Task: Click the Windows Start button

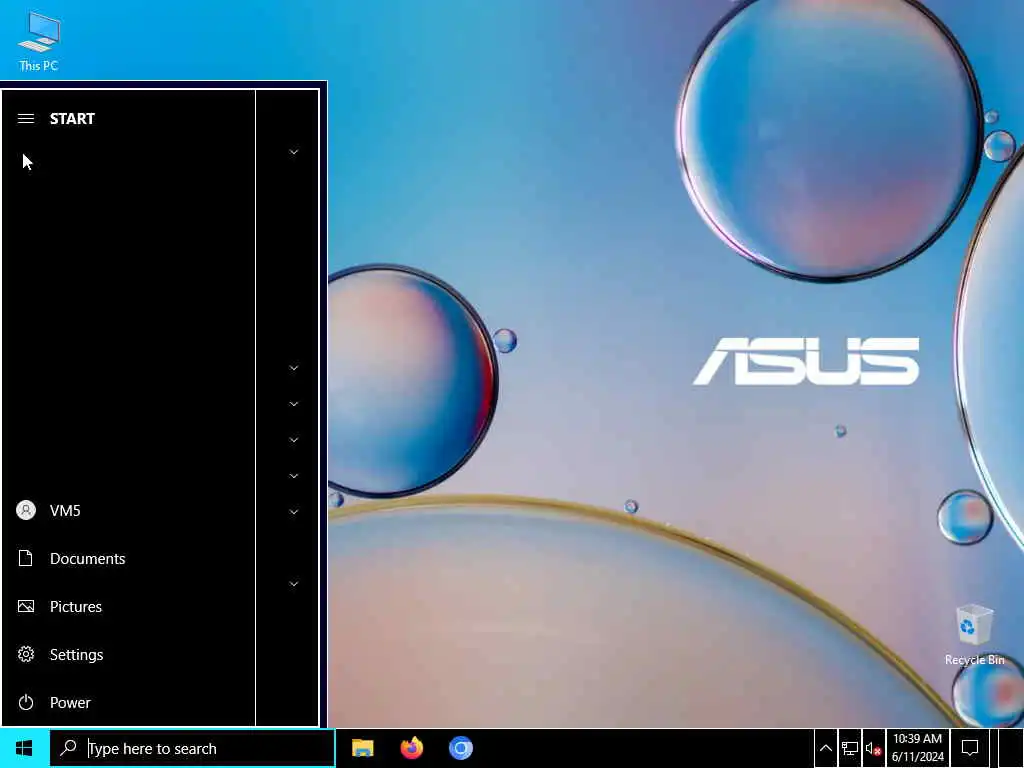Action: pyautogui.click(x=24, y=748)
